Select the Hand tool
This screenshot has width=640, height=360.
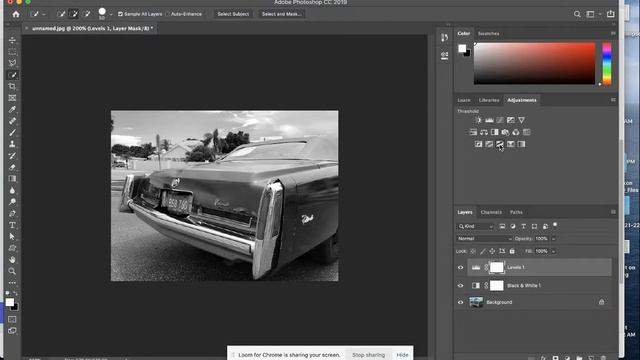click(12, 260)
